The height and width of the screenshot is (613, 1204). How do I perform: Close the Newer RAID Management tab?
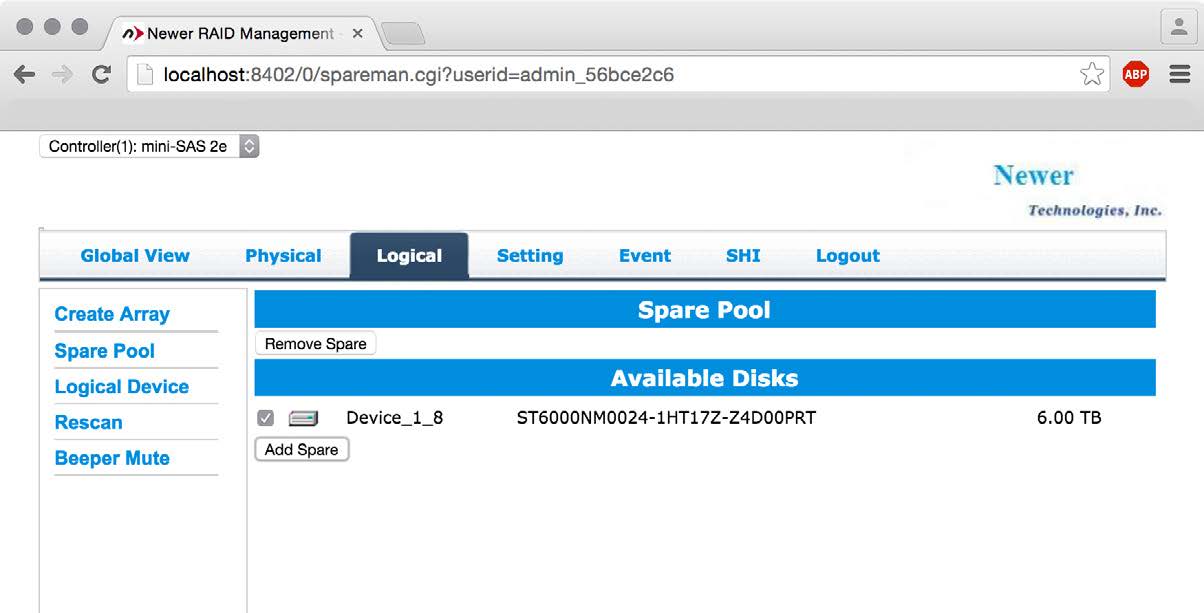click(358, 33)
